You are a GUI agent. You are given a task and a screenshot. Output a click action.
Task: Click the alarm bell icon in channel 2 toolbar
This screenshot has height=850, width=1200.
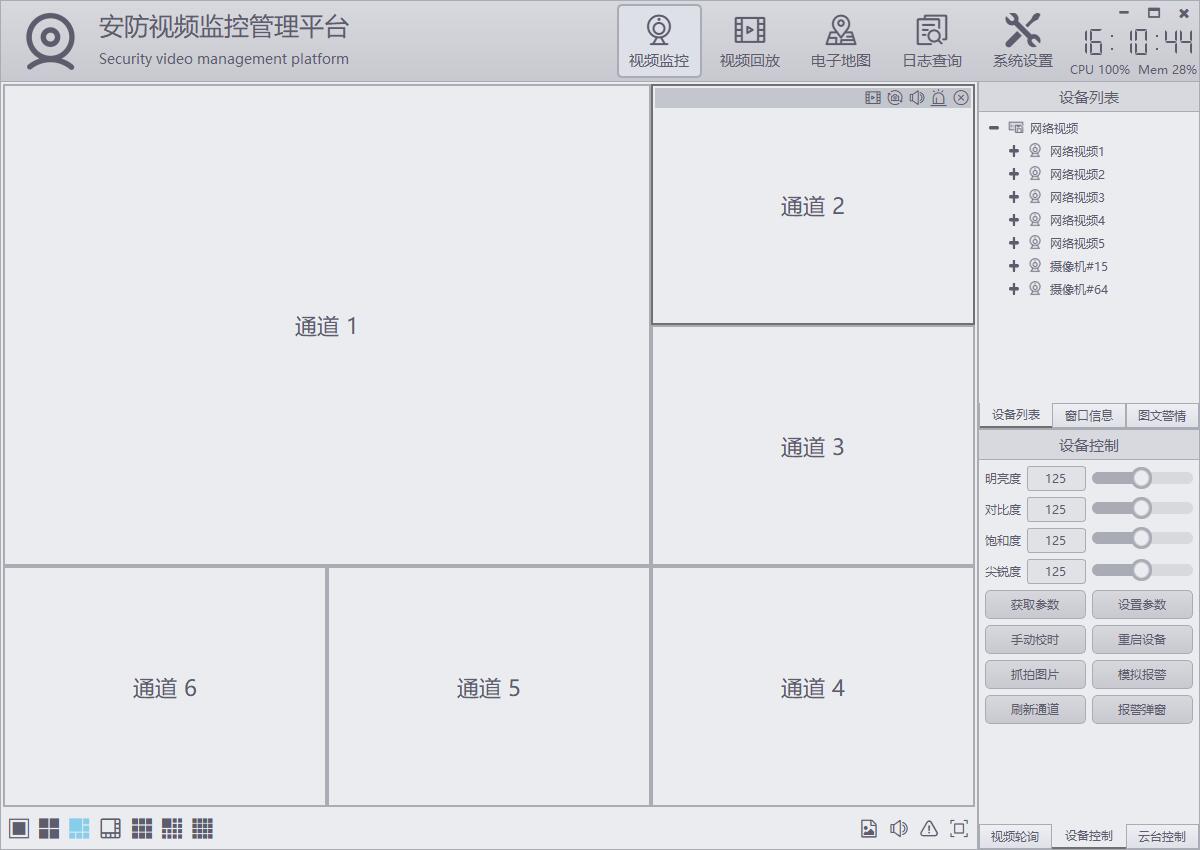pos(938,97)
